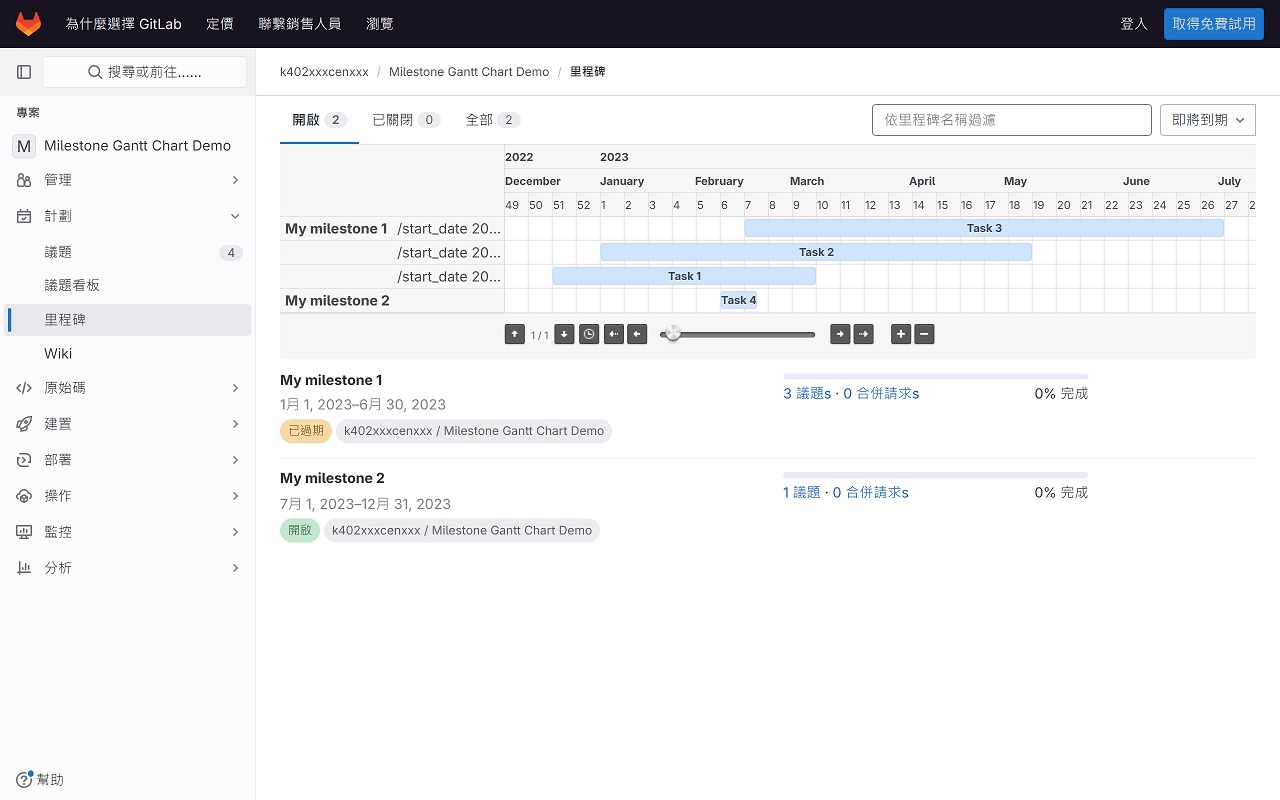Image resolution: width=1280 pixels, height=800 pixels.
Task: Click the GitLab fox logo
Action: (28, 24)
